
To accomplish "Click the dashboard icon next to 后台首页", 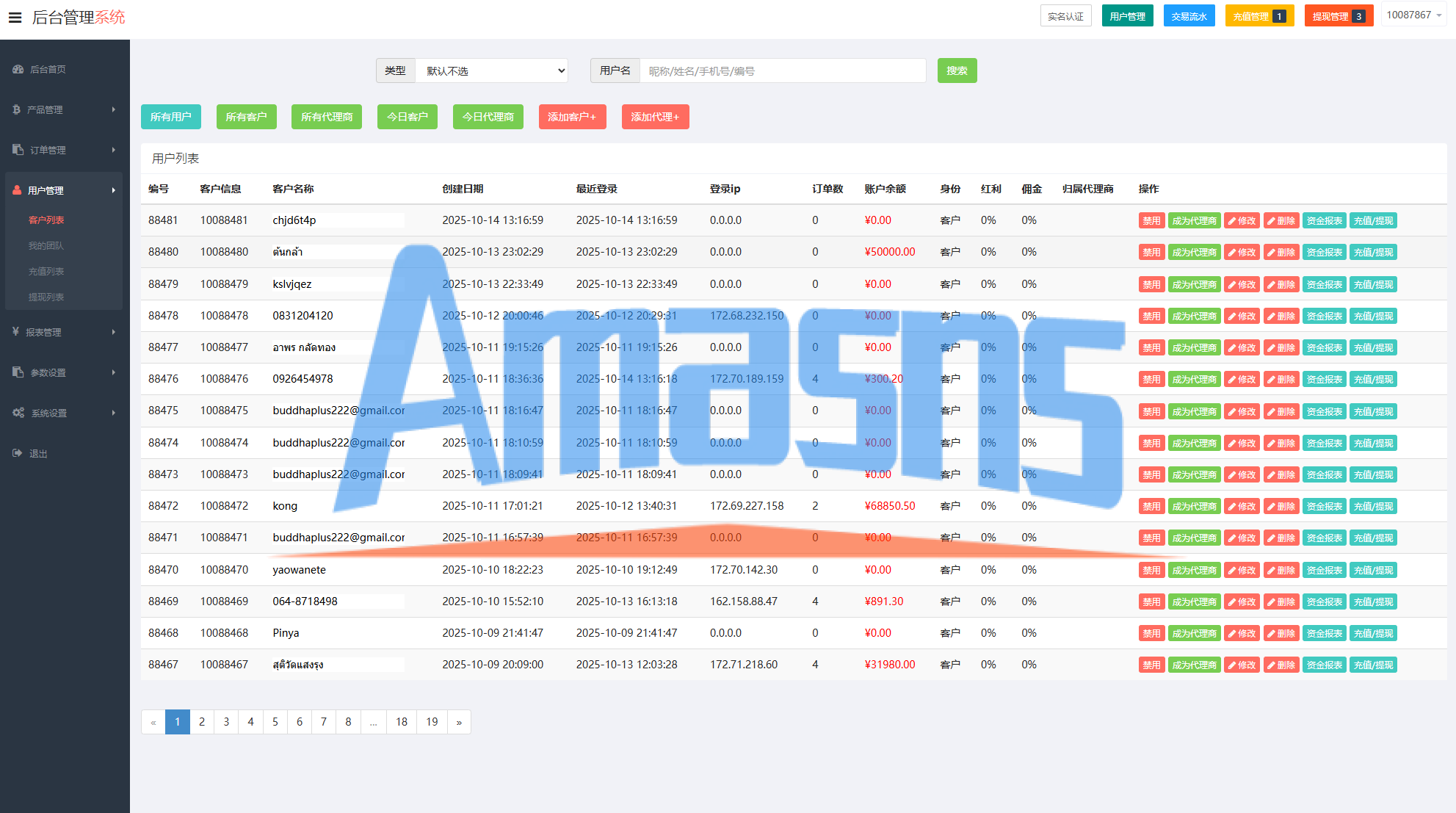I will coord(18,69).
